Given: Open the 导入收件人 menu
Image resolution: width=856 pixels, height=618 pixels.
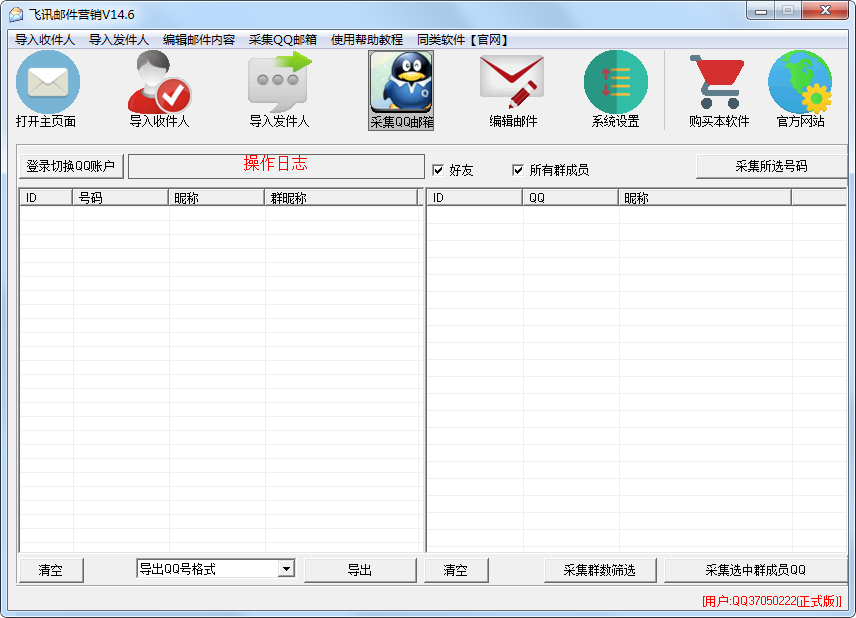Looking at the screenshot, I should click(45, 40).
